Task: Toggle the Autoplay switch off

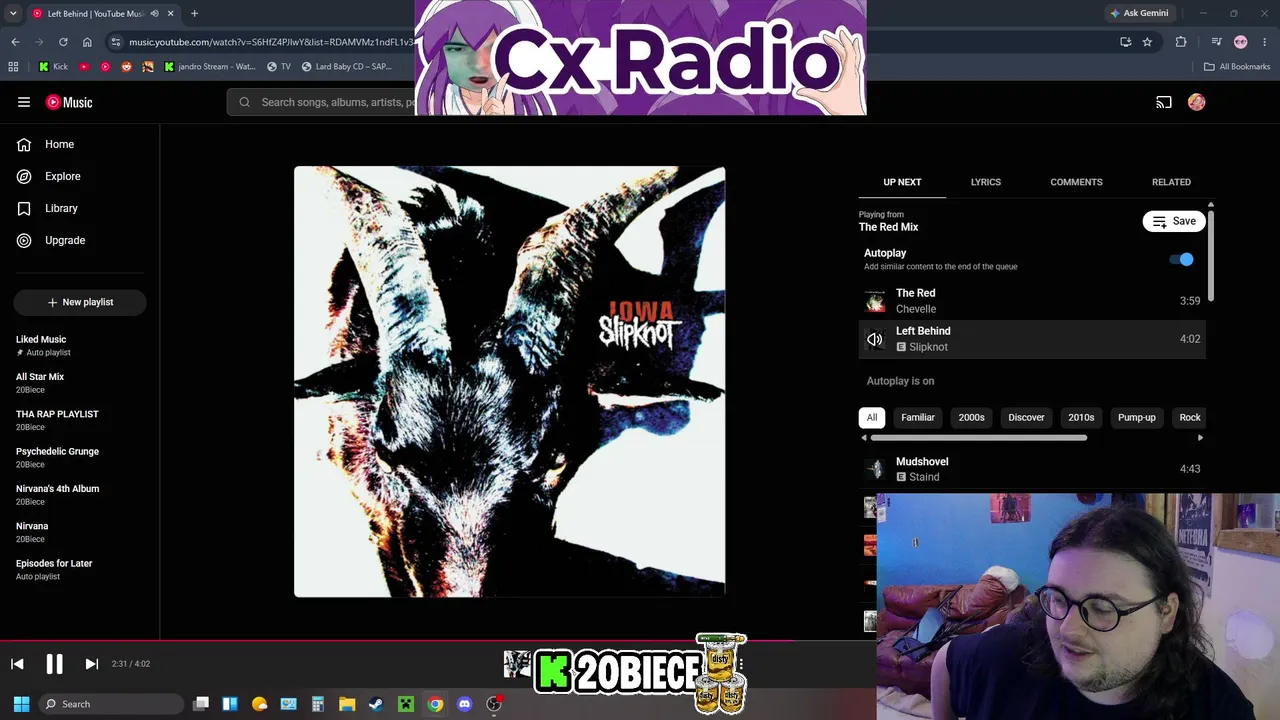Action: (1182, 260)
